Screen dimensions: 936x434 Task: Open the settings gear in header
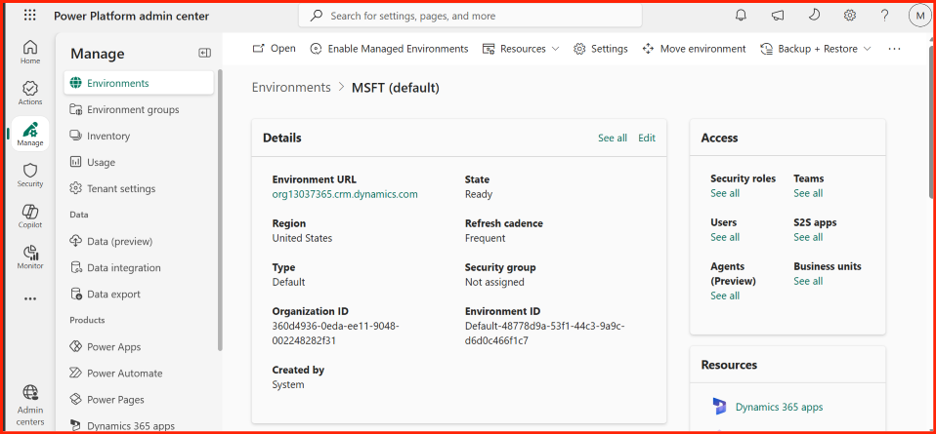pos(849,16)
